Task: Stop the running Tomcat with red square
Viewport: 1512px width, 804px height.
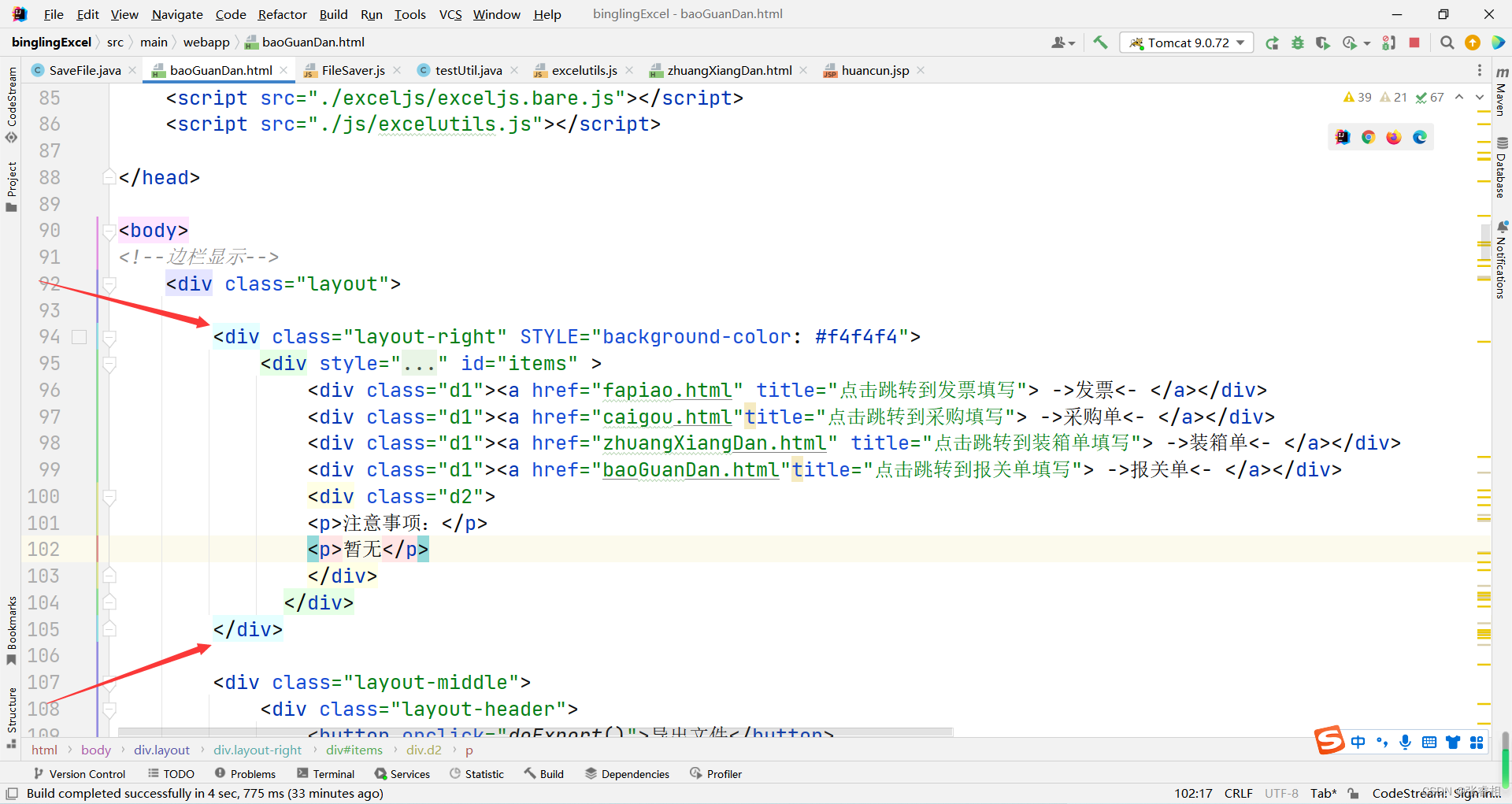Action: (1415, 43)
